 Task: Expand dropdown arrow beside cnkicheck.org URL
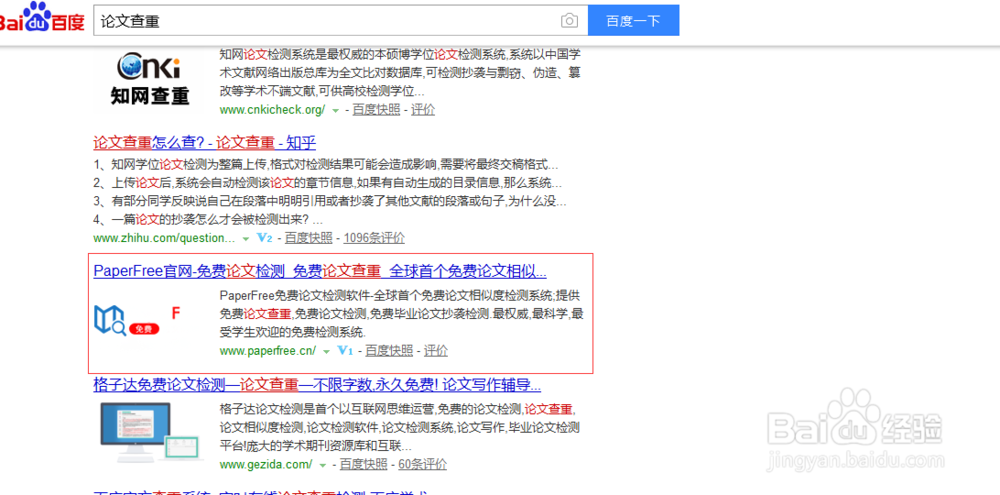(x=335, y=110)
